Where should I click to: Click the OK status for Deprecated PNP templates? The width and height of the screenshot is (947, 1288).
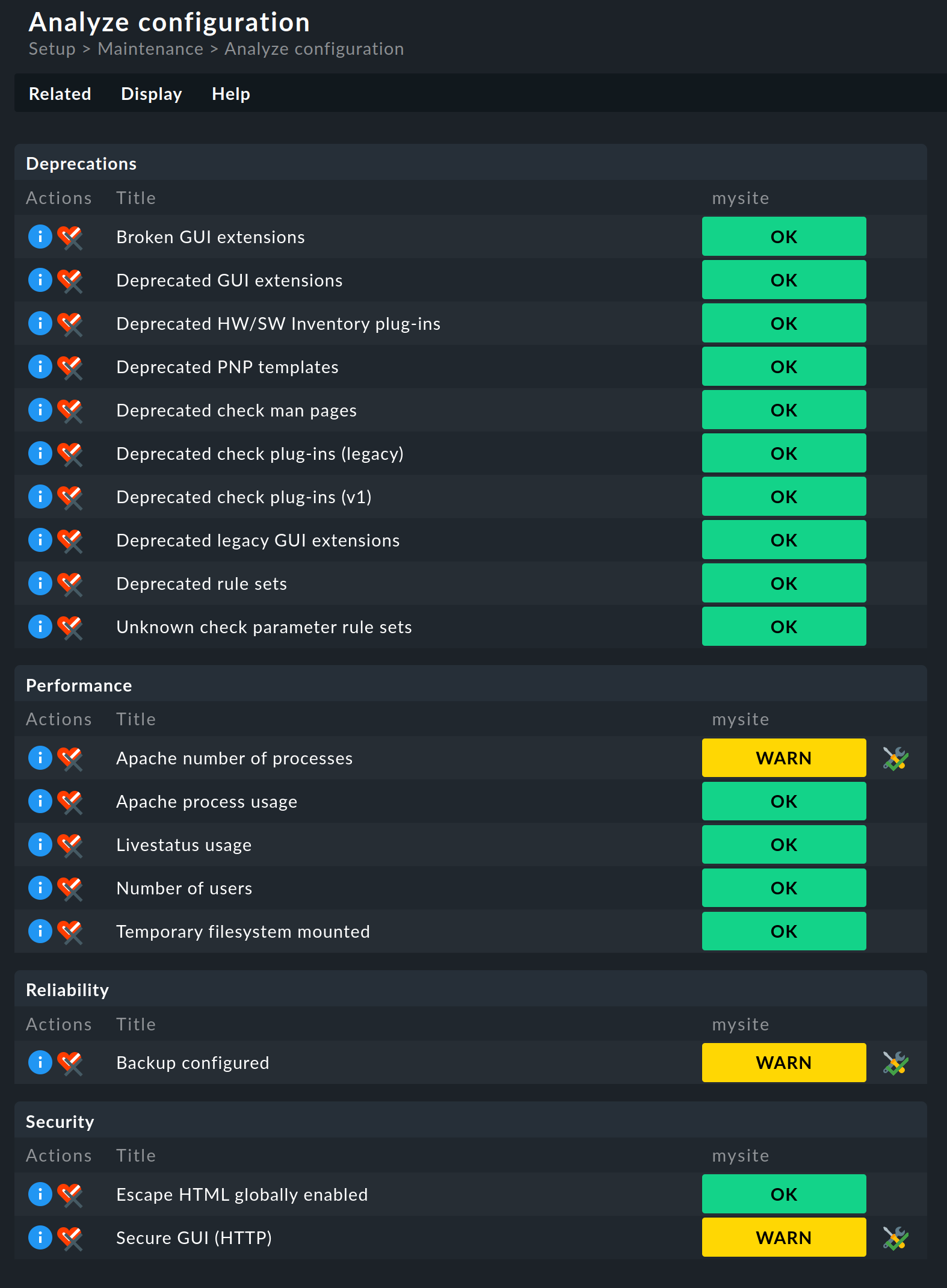tap(783, 367)
